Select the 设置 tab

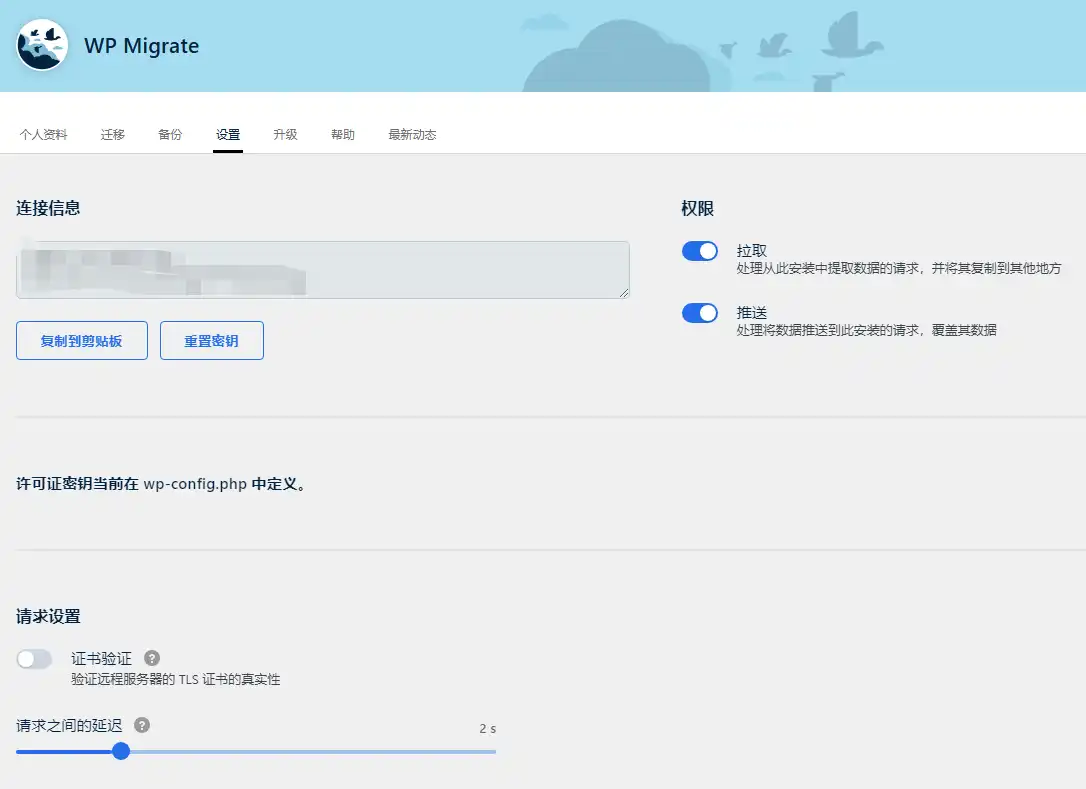coord(228,133)
